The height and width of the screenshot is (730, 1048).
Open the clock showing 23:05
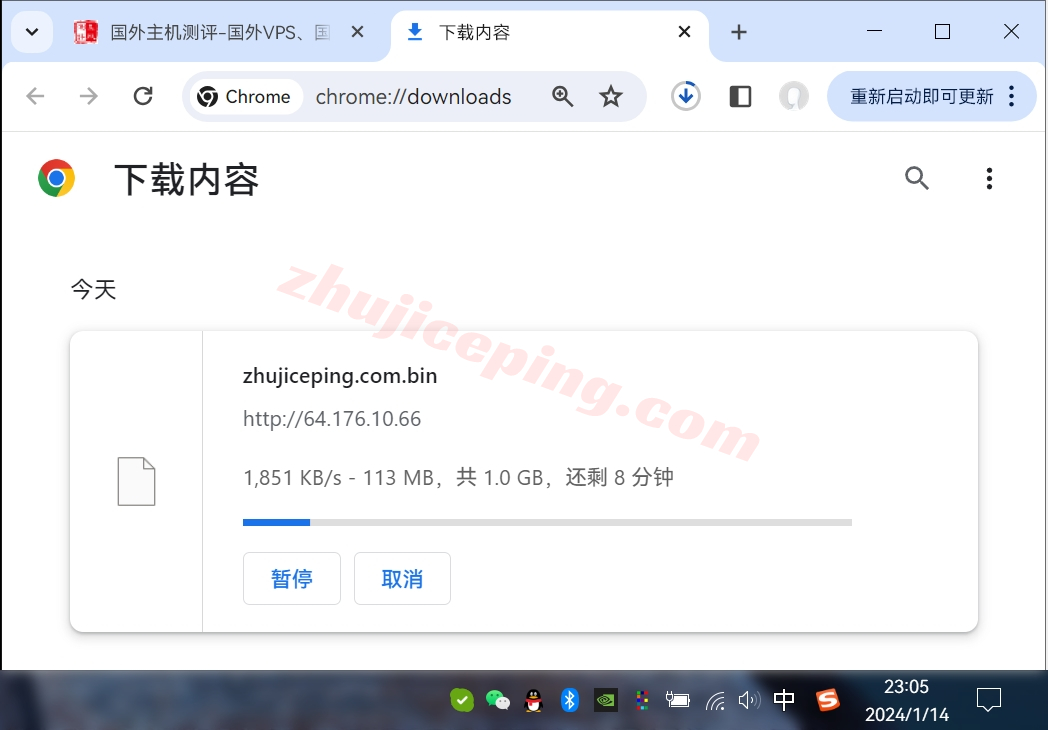(907, 700)
